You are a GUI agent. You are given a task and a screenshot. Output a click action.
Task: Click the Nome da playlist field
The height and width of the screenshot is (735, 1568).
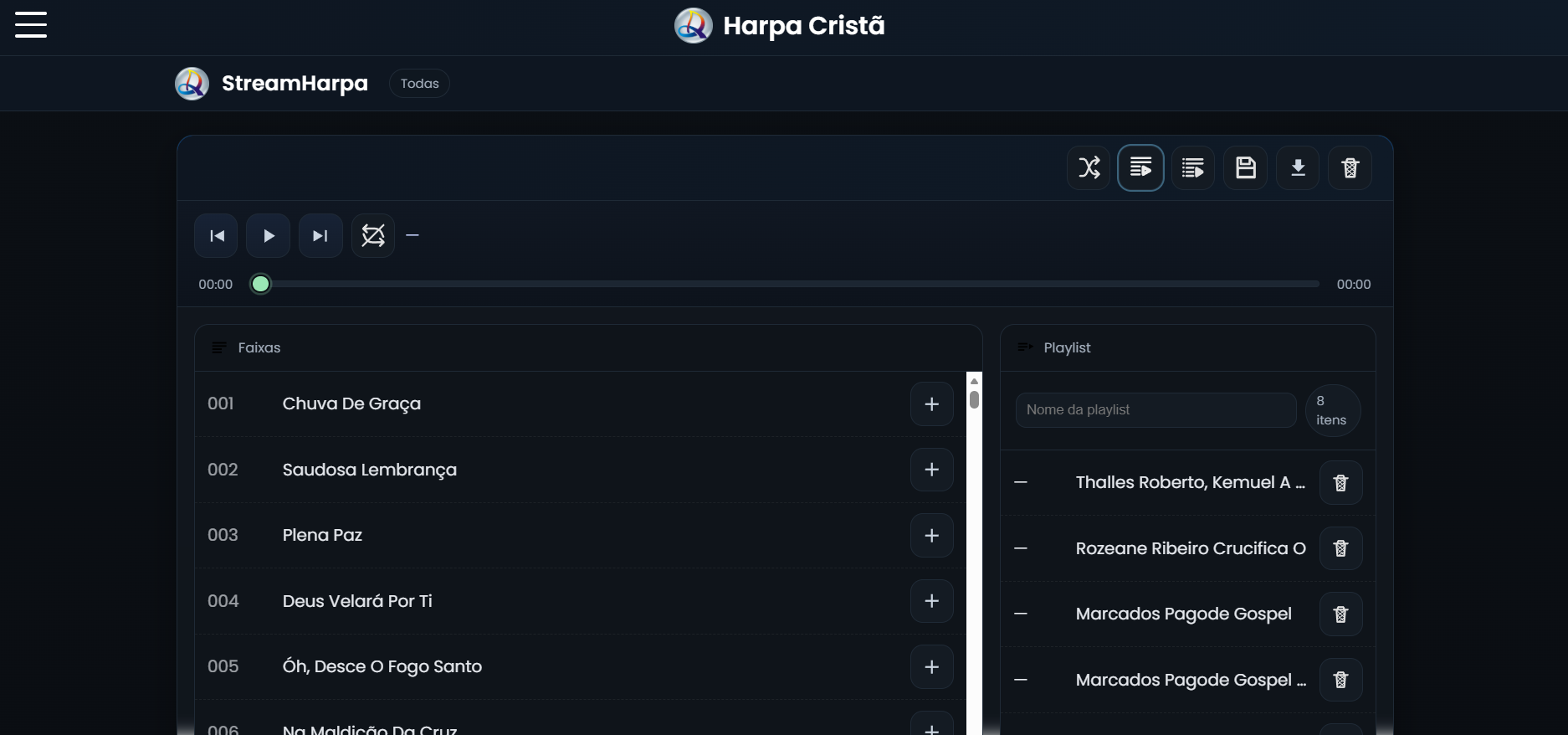click(1156, 410)
